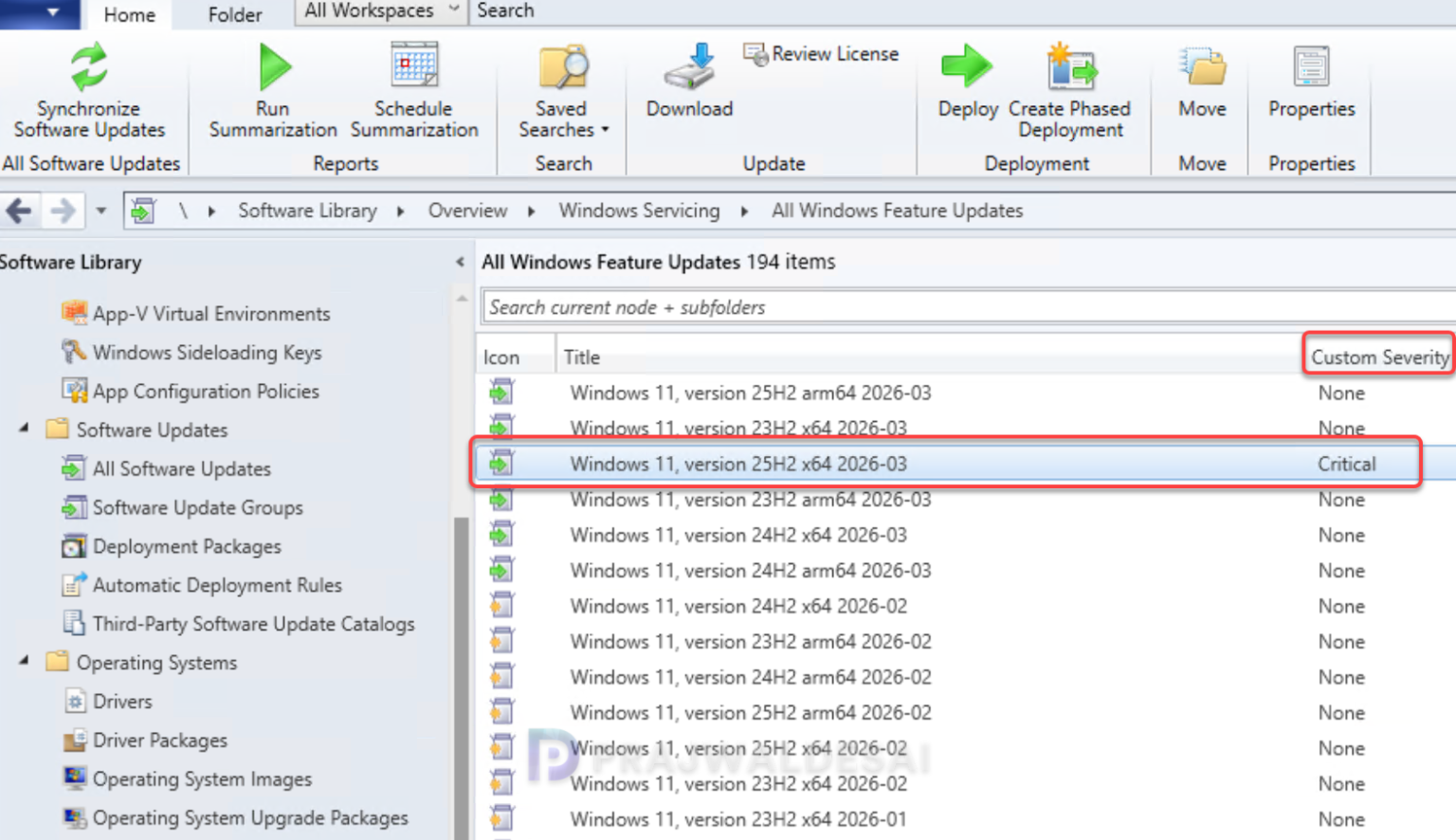The width and height of the screenshot is (1456, 840).
Task: Select Review License
Action: point(821,54)
